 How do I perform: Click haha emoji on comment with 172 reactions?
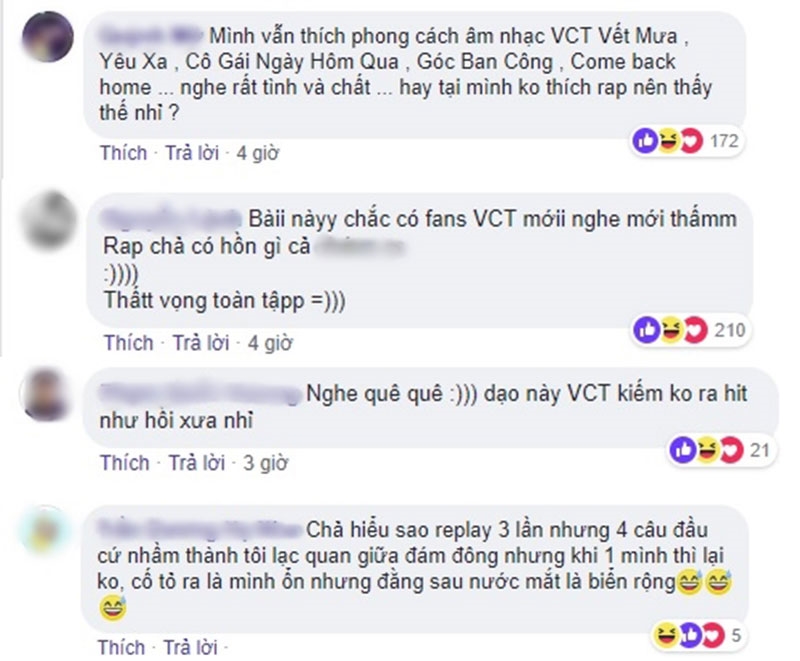pos(668,141)
